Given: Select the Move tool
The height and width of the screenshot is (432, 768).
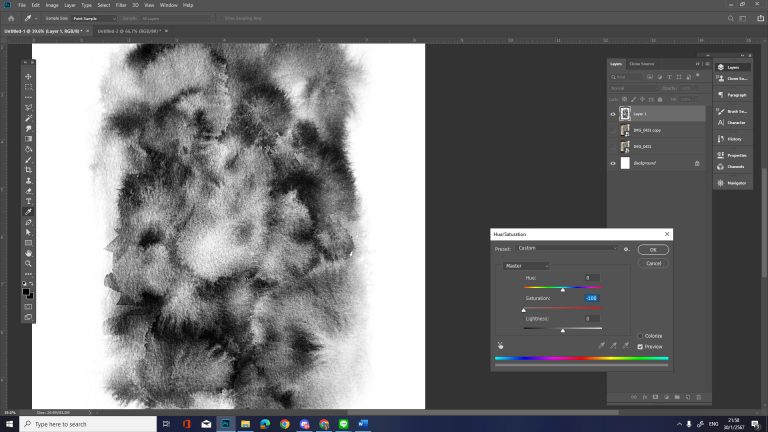Looking at the screenshot, I should point(28,76).
